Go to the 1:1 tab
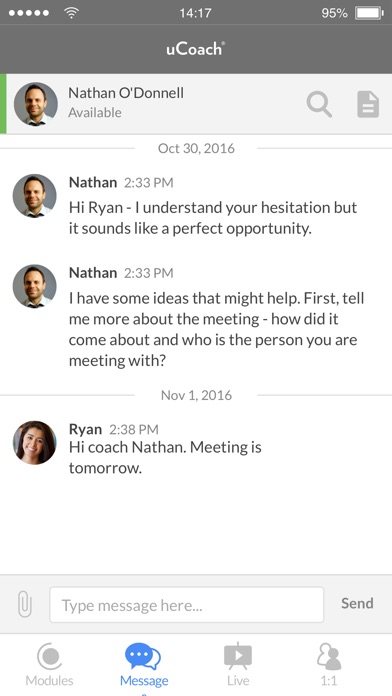392x696 pixels. [x=329, y=664]
